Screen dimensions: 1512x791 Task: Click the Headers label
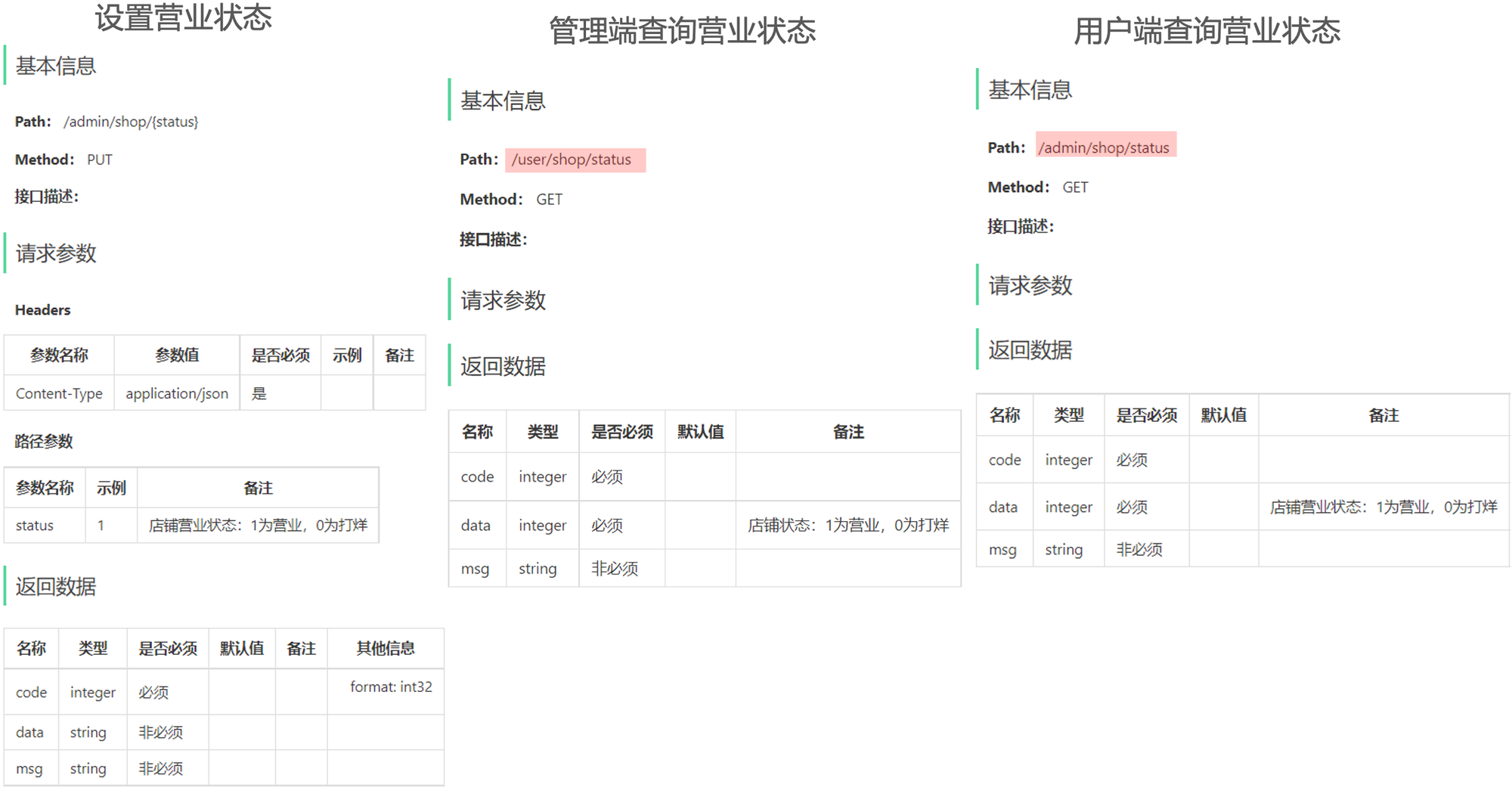[x=42, y=310]
